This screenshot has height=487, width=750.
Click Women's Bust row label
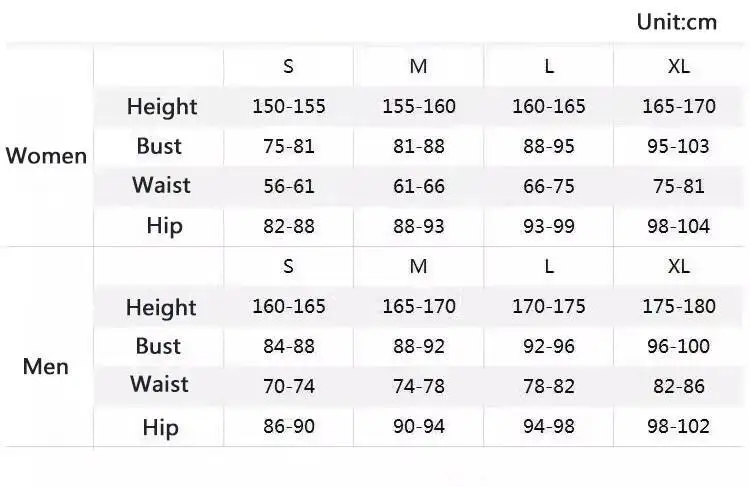pyautogui.click(x=159, y=146)
